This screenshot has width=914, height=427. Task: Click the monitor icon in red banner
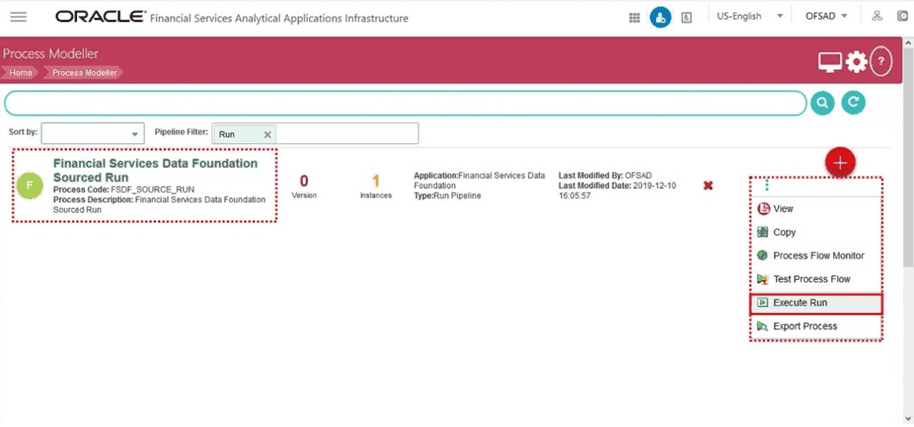[x=830, y=62]
